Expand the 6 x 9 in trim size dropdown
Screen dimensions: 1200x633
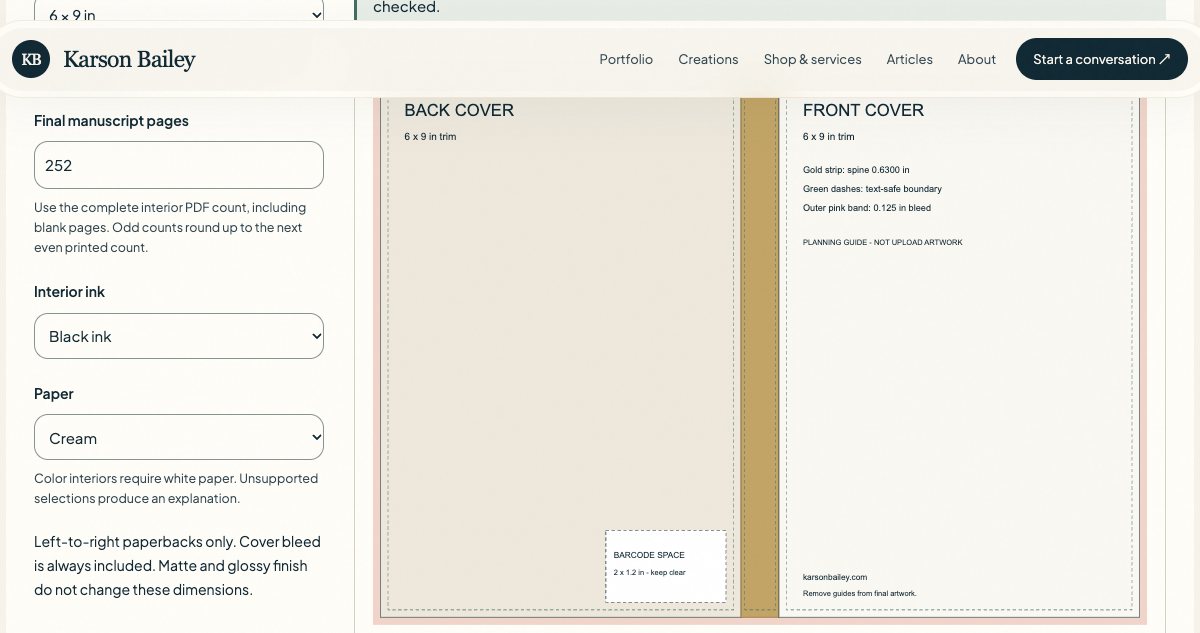pos(179,14)
